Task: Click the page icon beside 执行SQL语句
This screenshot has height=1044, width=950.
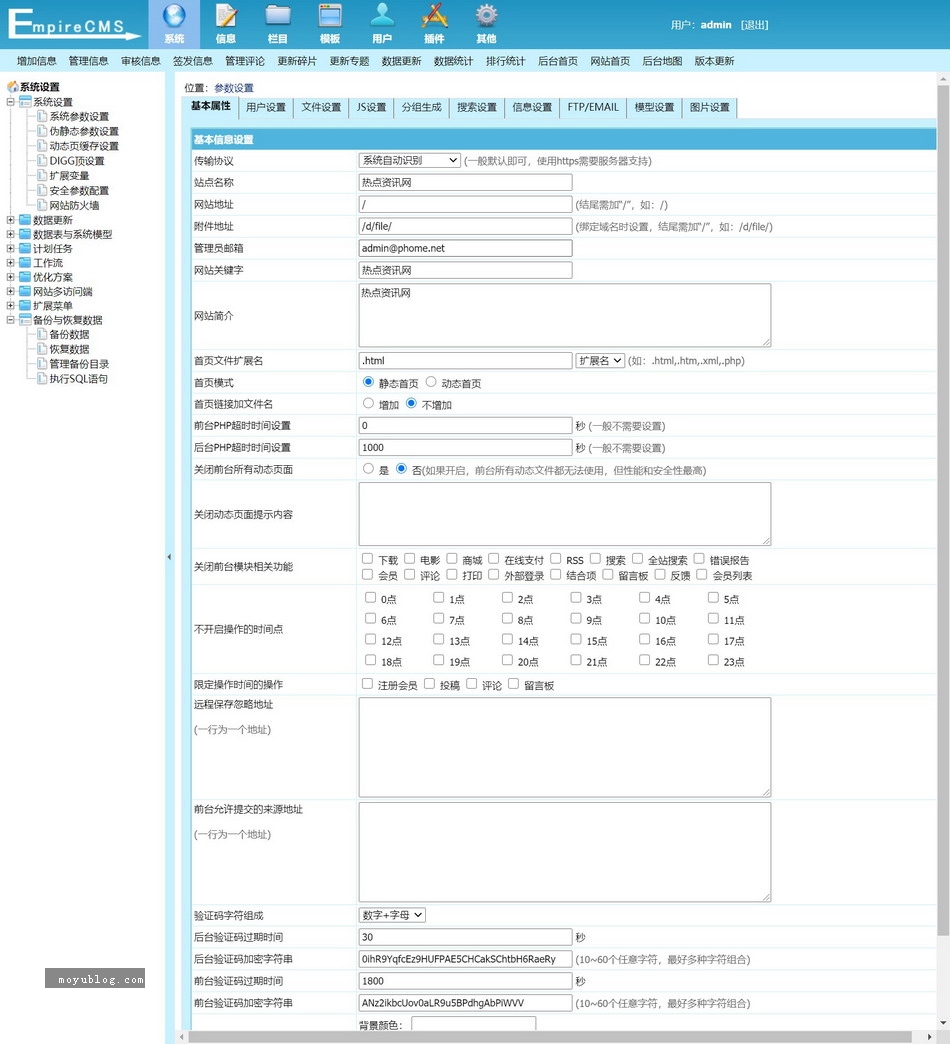Action: tap(42, 378)
